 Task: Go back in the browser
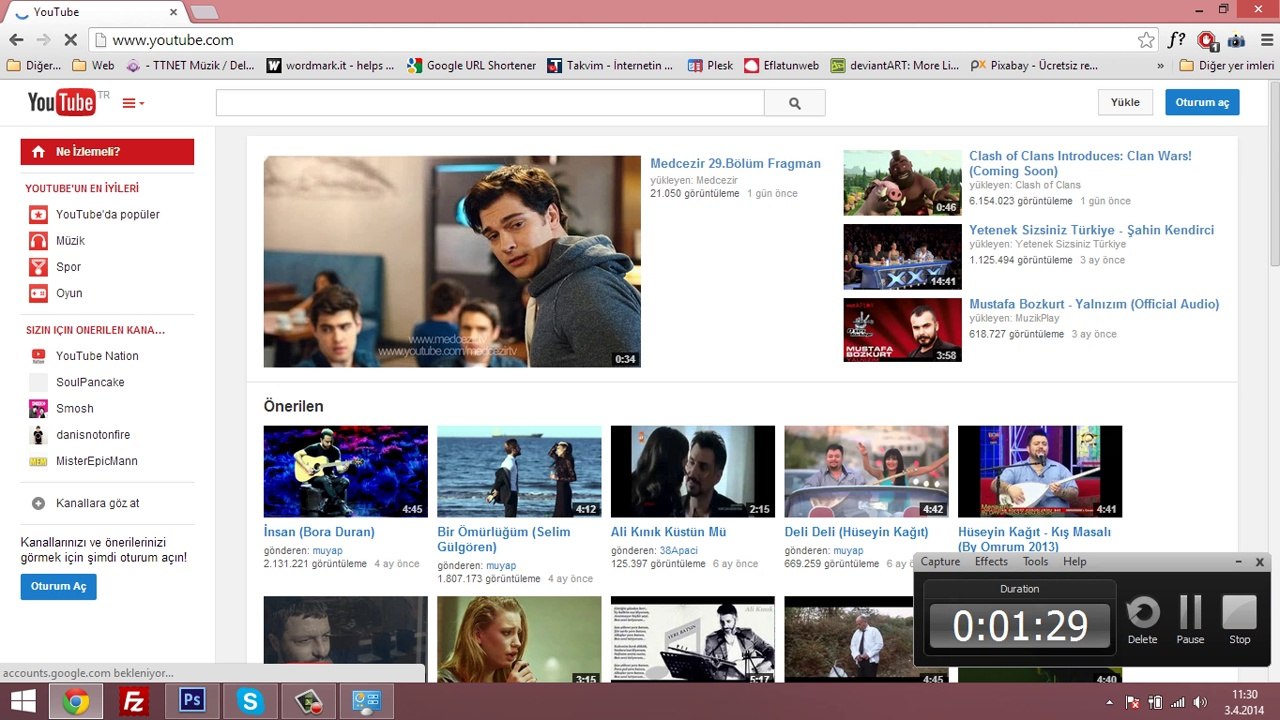click(16, 40)
